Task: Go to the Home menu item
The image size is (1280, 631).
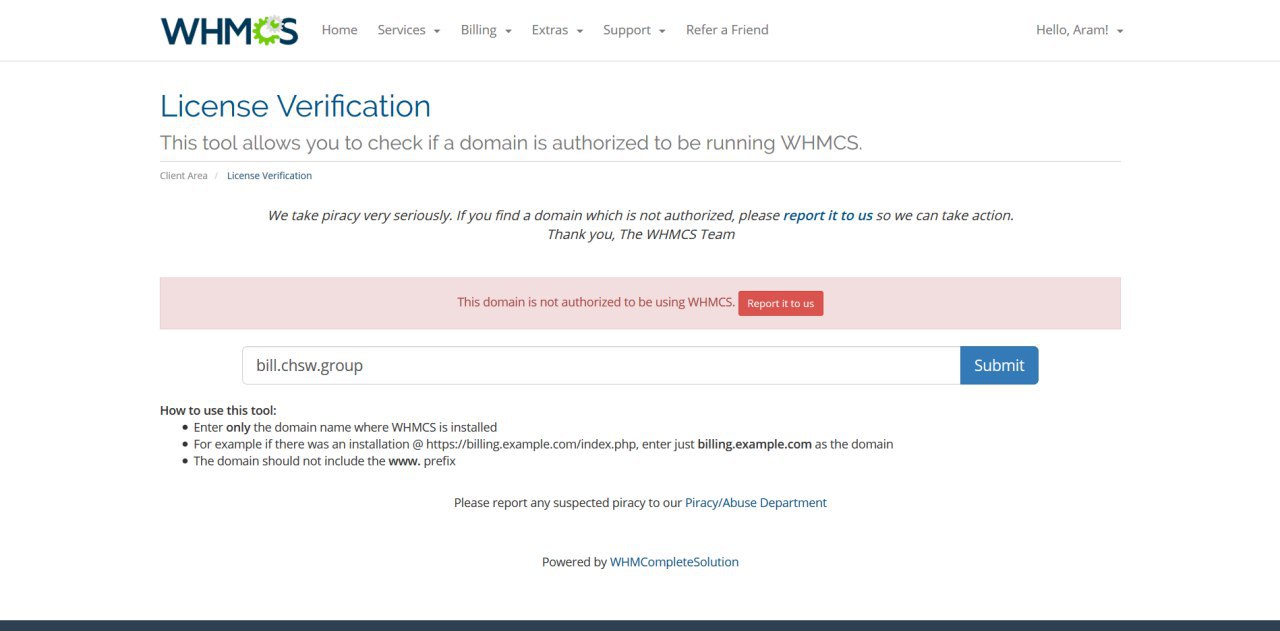Action: tap(339, 30)
